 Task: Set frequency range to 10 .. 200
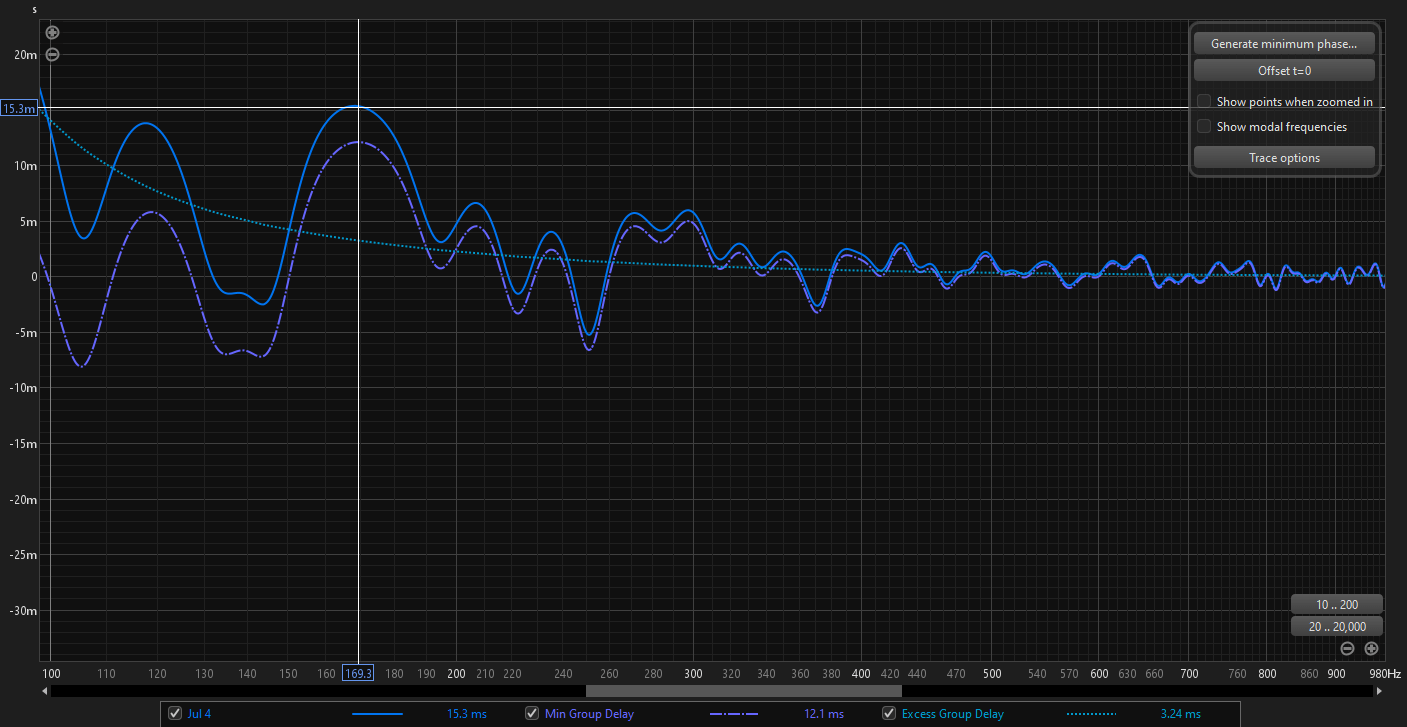coord(1336,605)
